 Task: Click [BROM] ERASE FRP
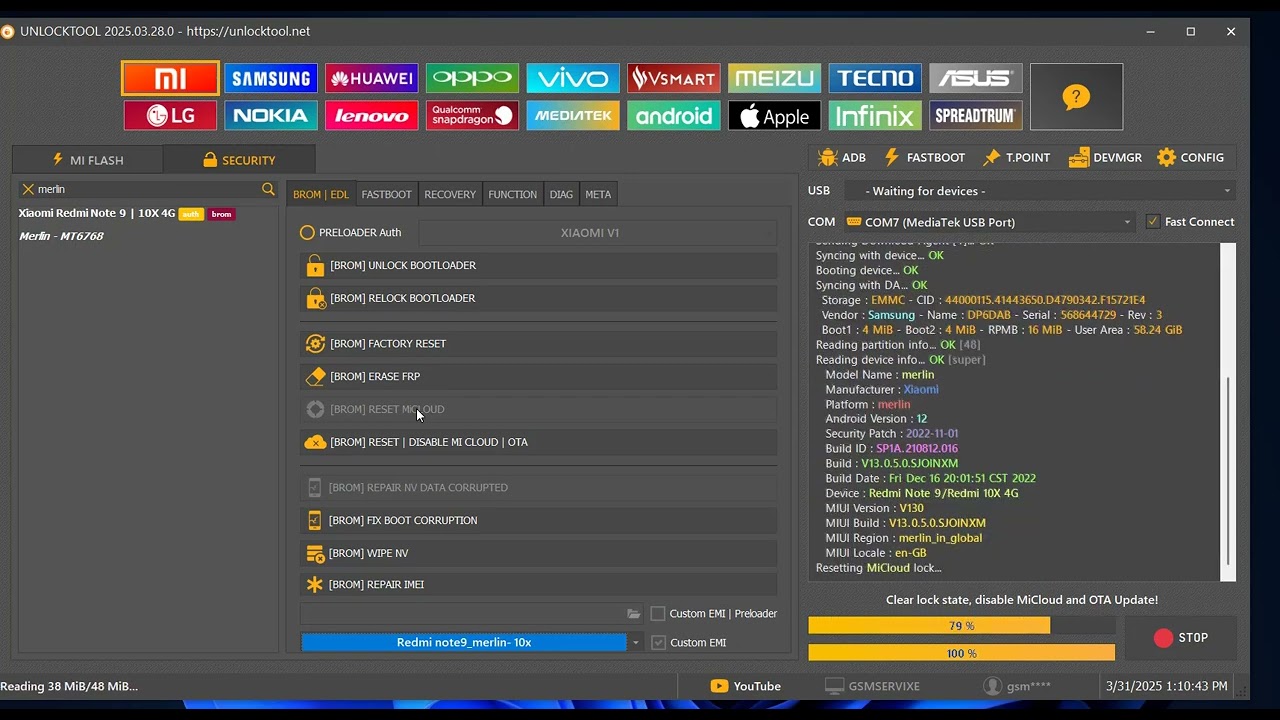(x=538, y=377)
